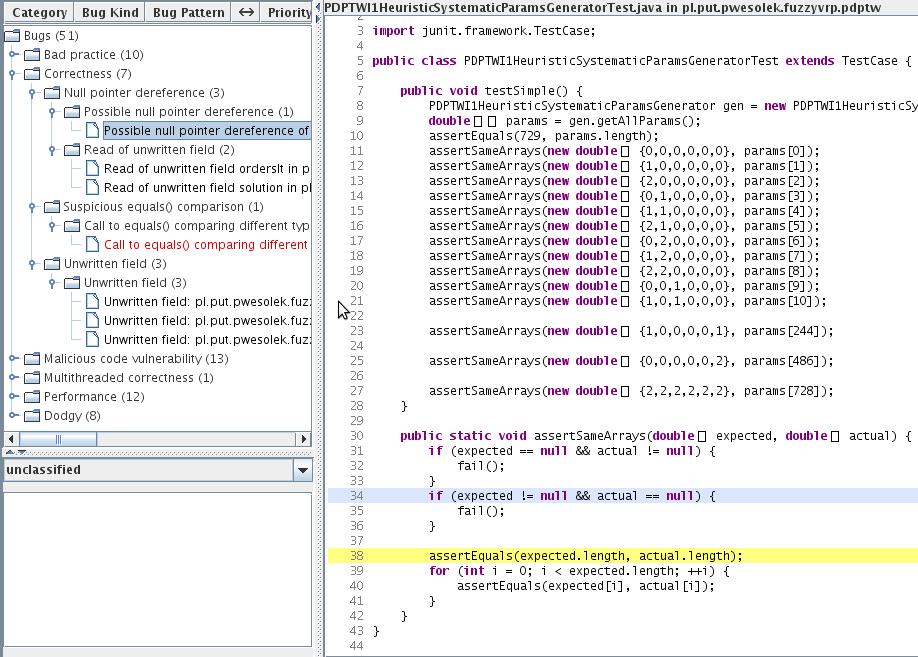Viewport: 918px width, 657px height.
Task: Click Null pointer dereference (3) folder icon
Action: [52, 93]
